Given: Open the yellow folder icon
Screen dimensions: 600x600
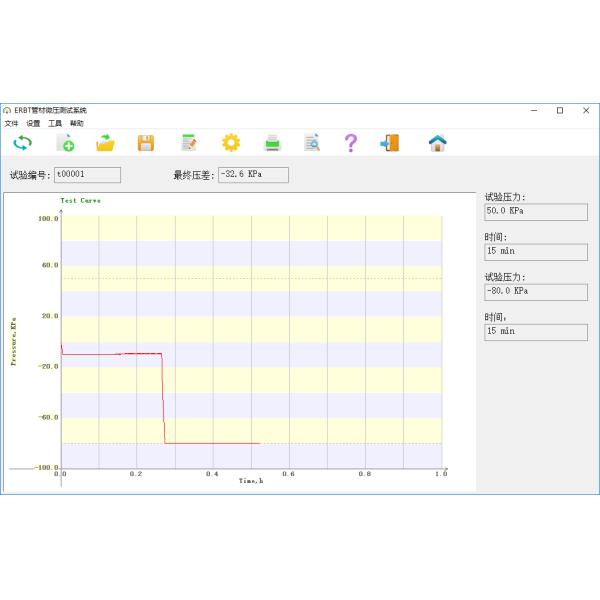Looking at the screenshot, I should click(106, 143).
